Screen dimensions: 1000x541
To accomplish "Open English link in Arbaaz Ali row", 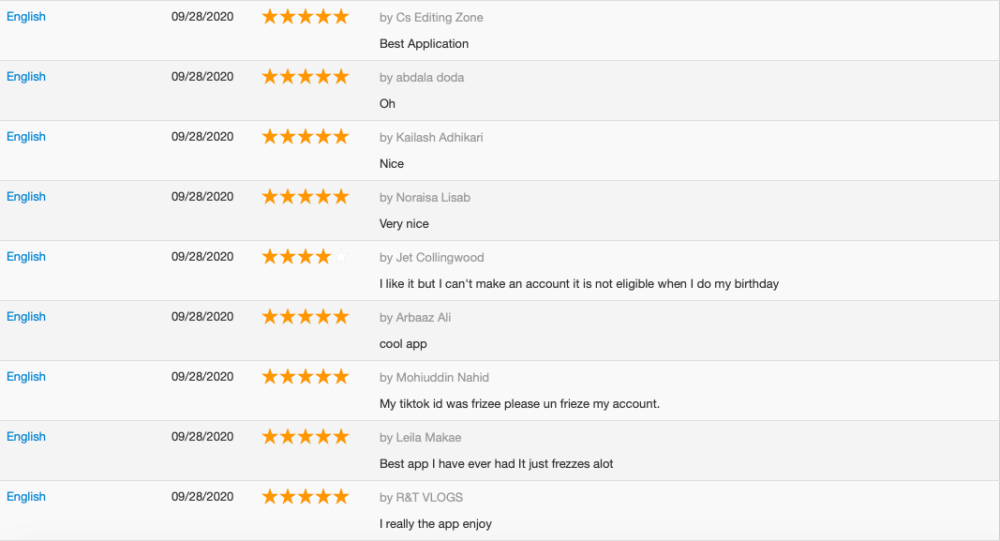I will [26, 317].
